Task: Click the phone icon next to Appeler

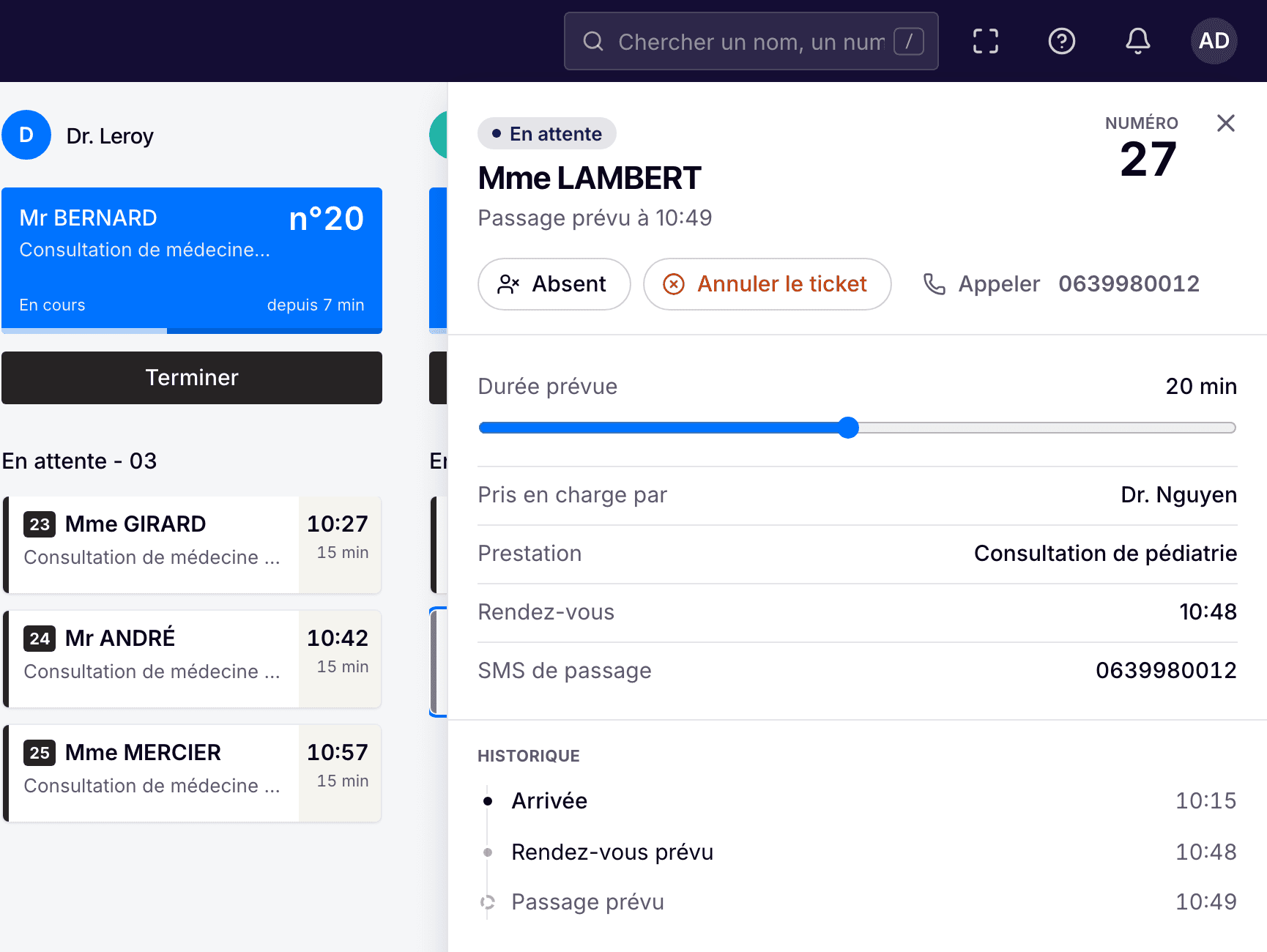Action: [x=935, y=284]
